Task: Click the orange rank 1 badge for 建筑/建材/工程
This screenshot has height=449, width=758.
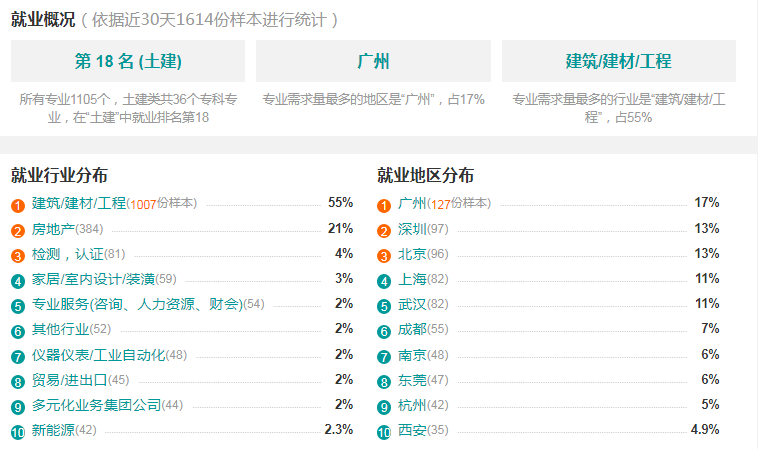Action: click(x=18, y=205)
